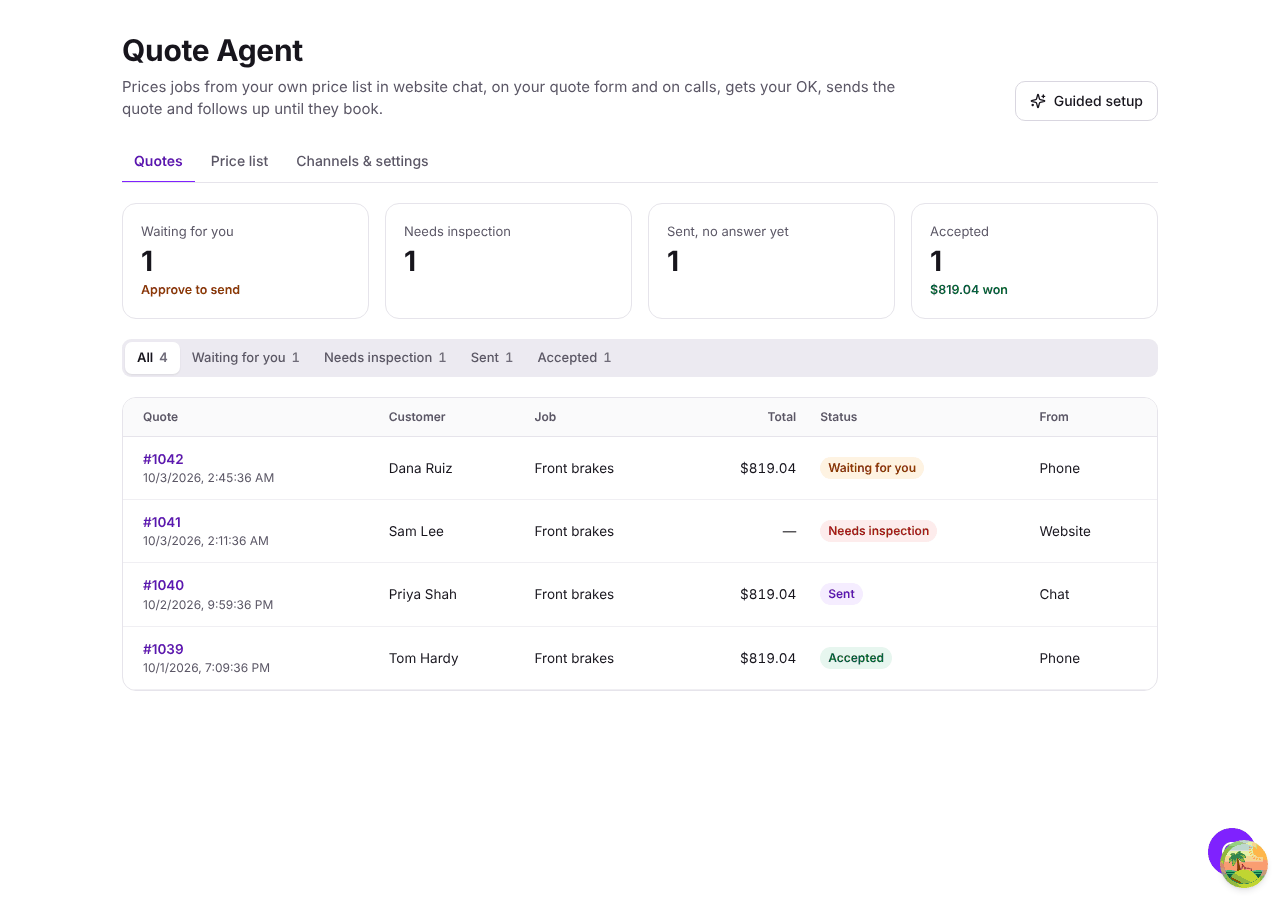
Task: Click the Waiting for you summary card
Action: (x=245, y=261)
